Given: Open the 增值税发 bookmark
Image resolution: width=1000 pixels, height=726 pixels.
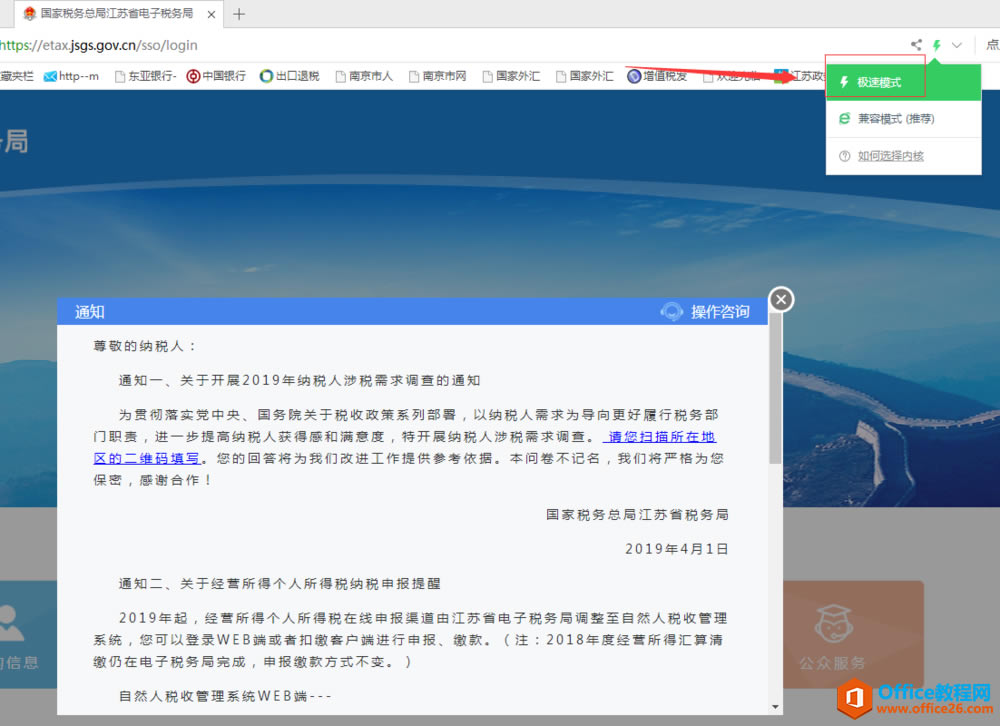Looking at the screenshot, I should [x=658, y=77].
